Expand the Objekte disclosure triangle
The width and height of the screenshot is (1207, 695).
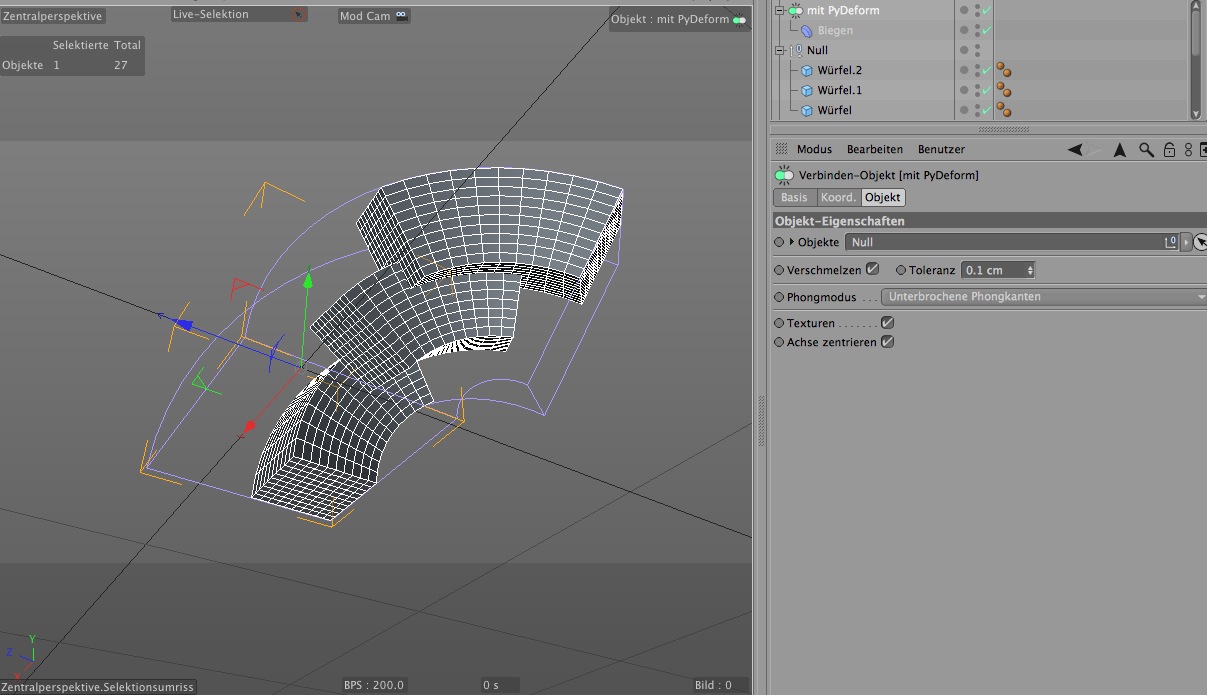[x=792, y=242]
